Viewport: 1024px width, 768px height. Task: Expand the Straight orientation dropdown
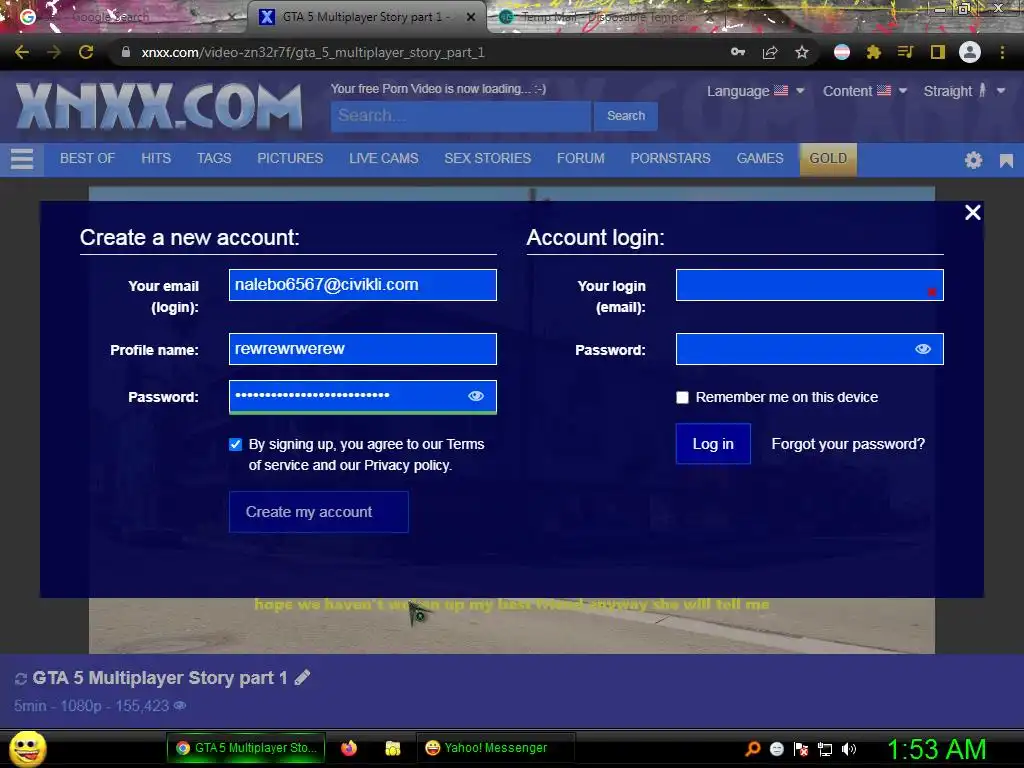tap(964, 91)
